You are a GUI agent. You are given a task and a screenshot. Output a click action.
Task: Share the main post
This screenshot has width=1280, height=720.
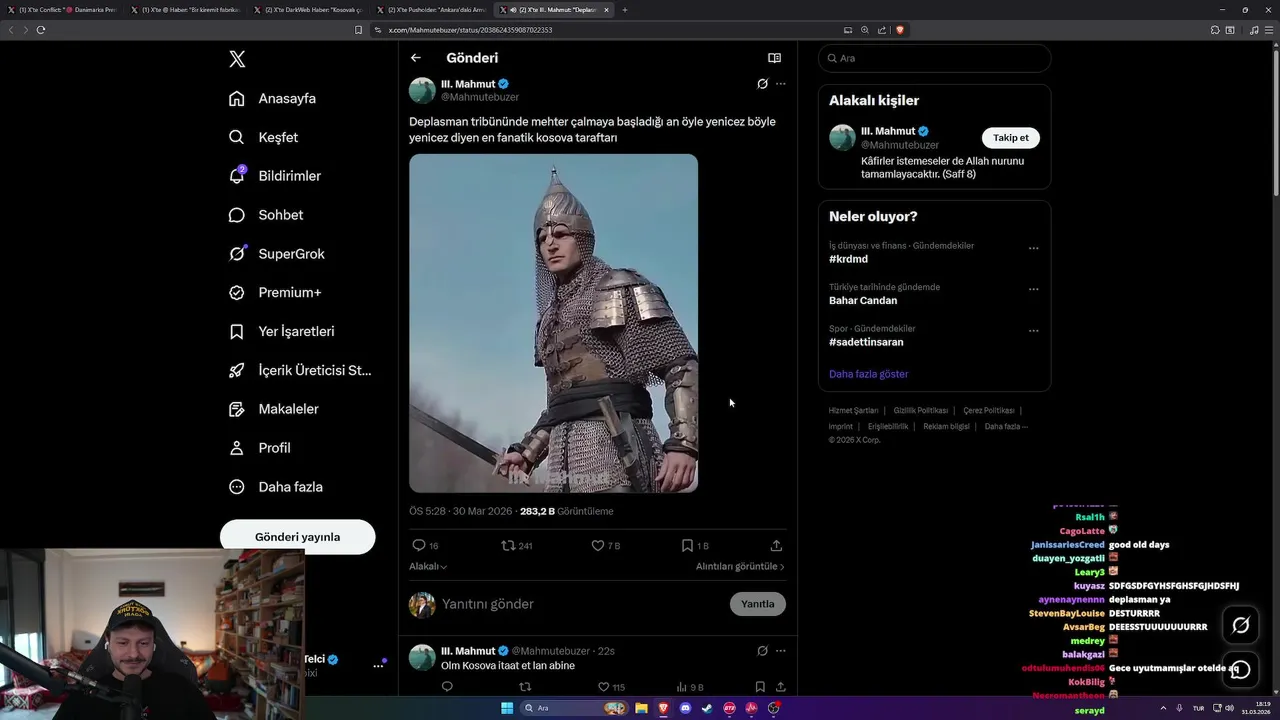pyautogui.click(x=776, y=546)
